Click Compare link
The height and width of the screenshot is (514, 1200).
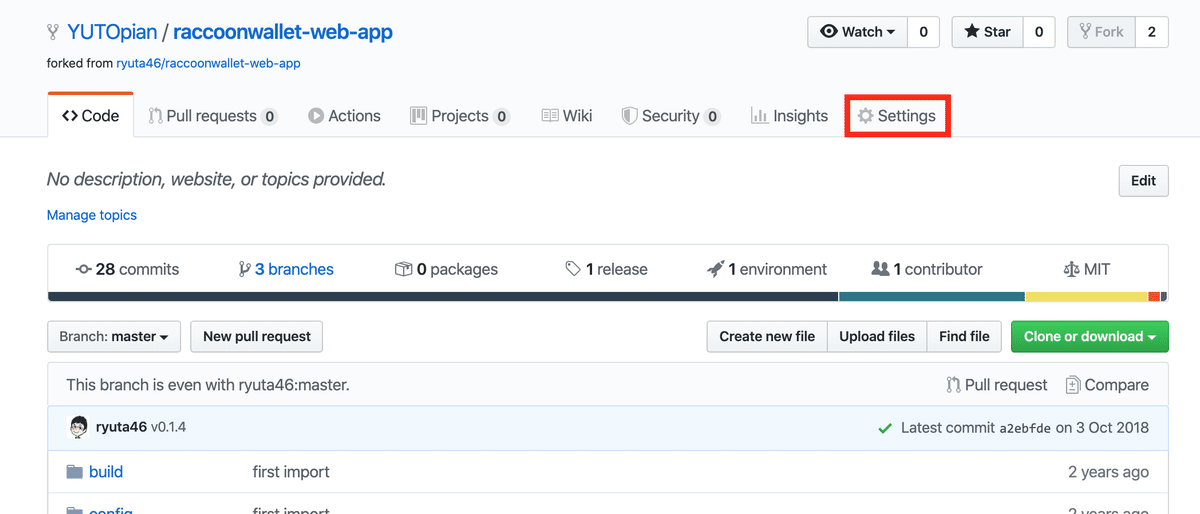(1107, 385)
